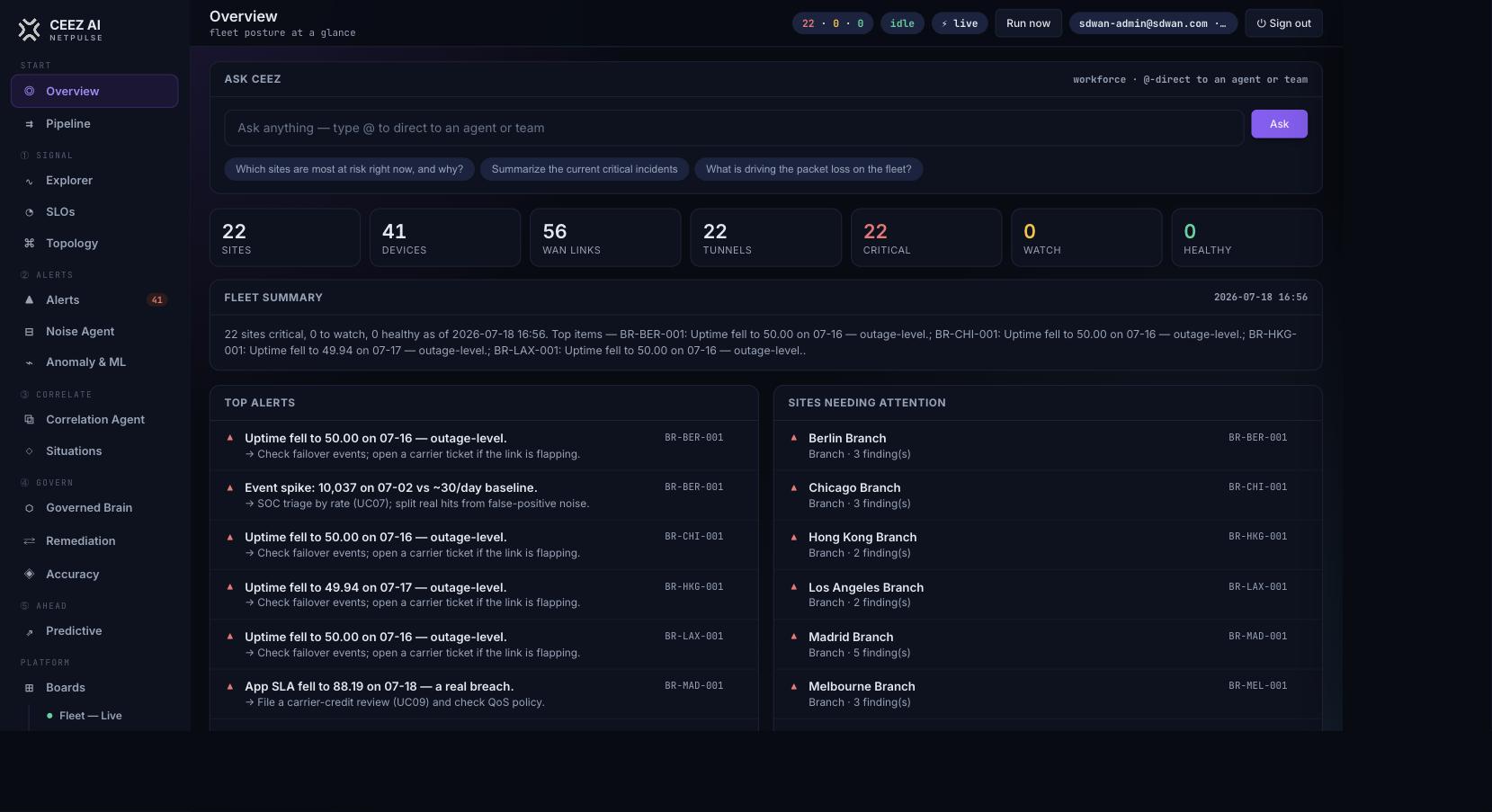The image size is (1492, 812).
Task: Click the 22 Tunnels stat card
Action: (x=765, y=237)
